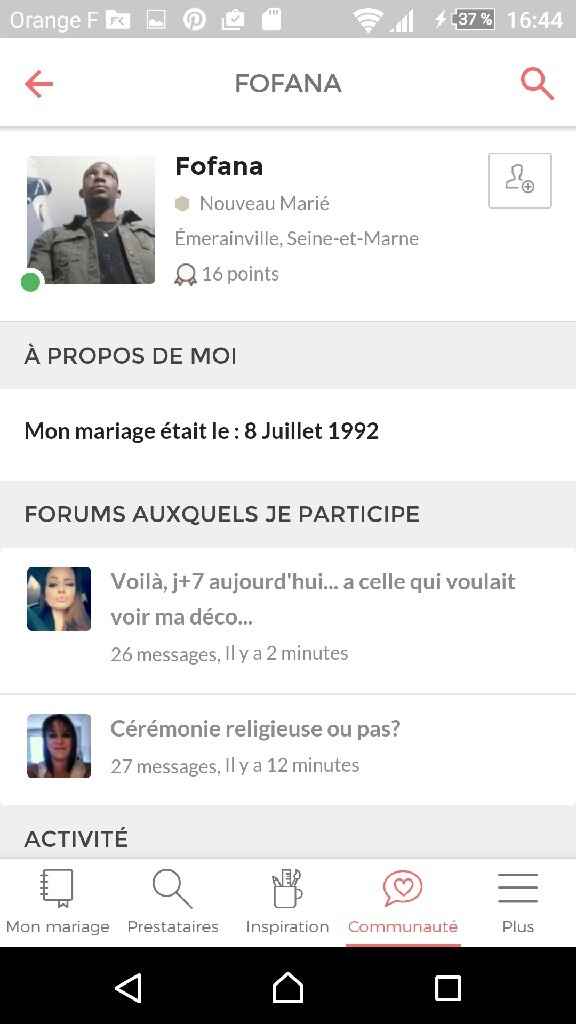Tap the back arrow to leave Fofana's profile
Viewport: 576px width, 1024px height.
tap(38, 84)
